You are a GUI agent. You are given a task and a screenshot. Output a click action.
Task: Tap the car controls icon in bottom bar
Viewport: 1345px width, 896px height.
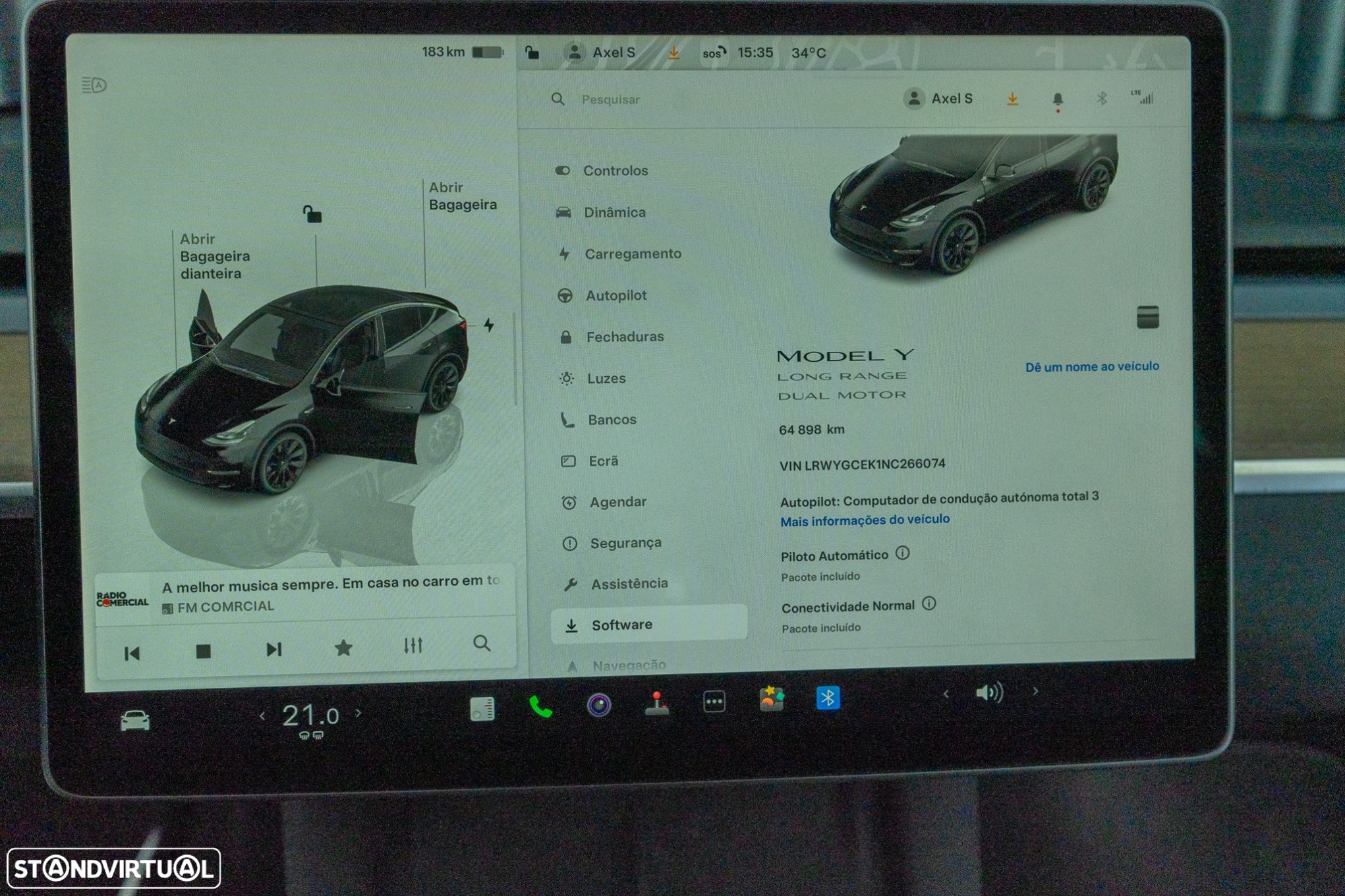[135, 721]
